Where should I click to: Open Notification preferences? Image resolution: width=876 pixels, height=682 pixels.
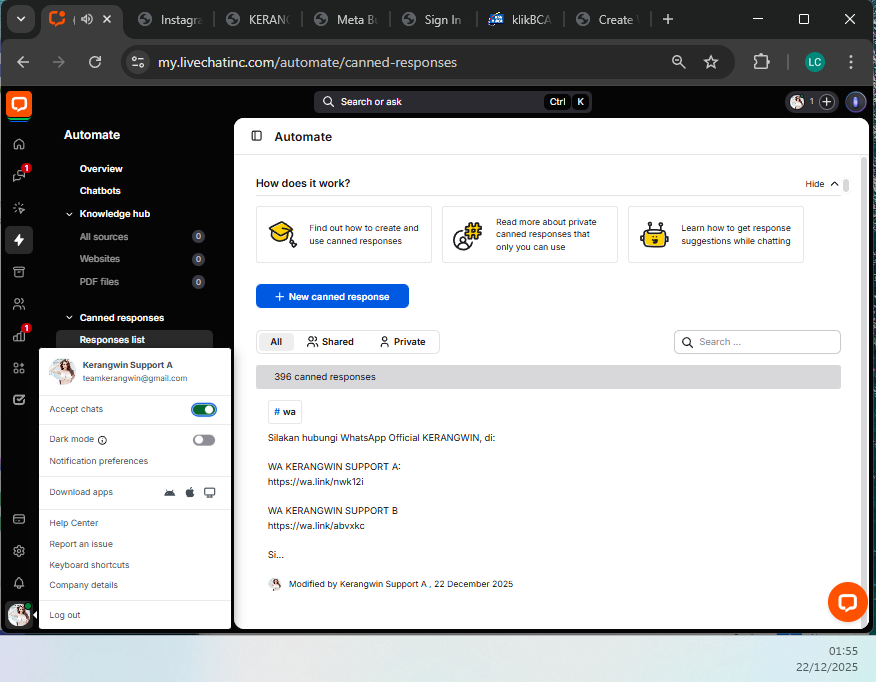(99, 461)
